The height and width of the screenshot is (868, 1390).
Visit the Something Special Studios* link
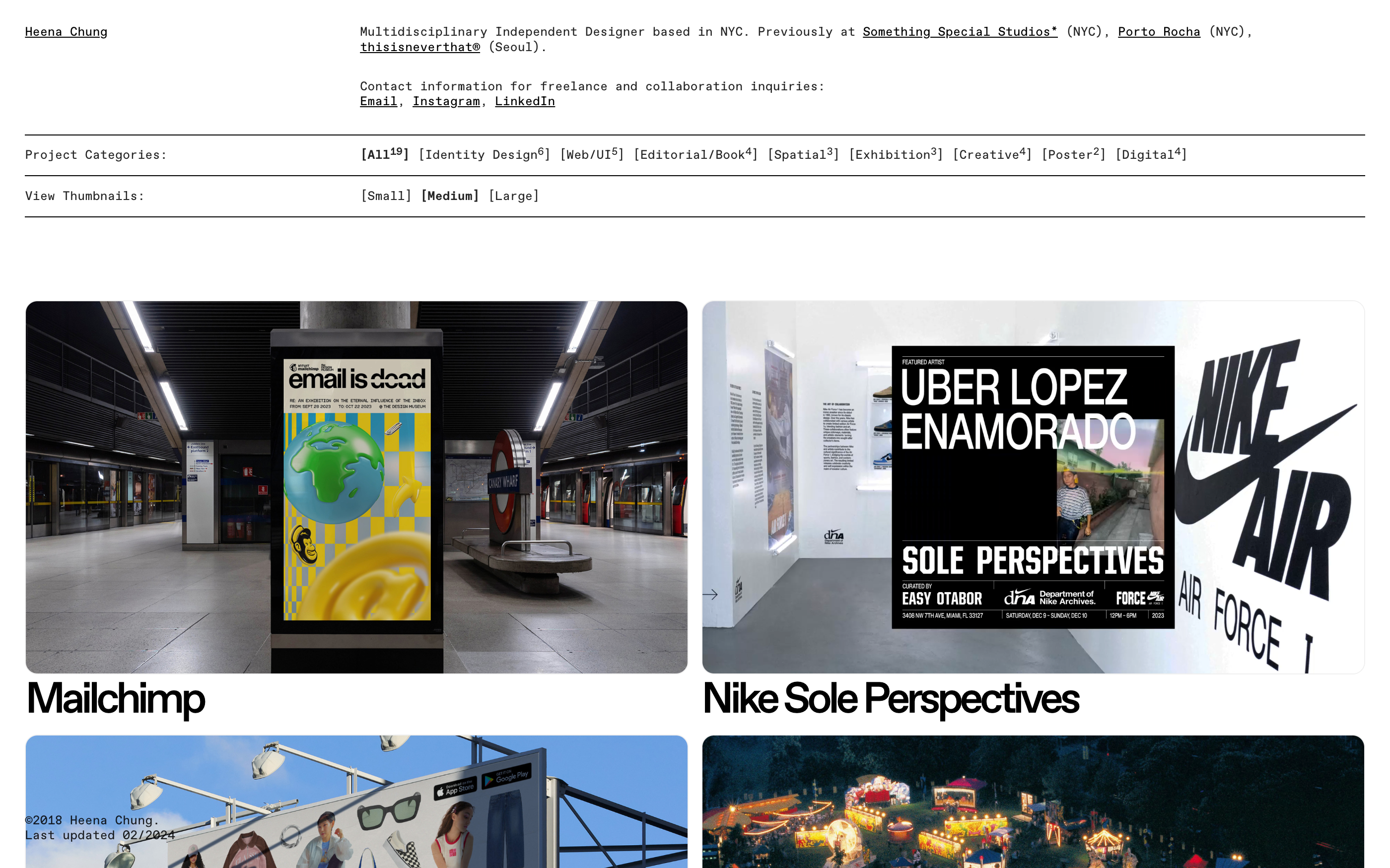960,32
